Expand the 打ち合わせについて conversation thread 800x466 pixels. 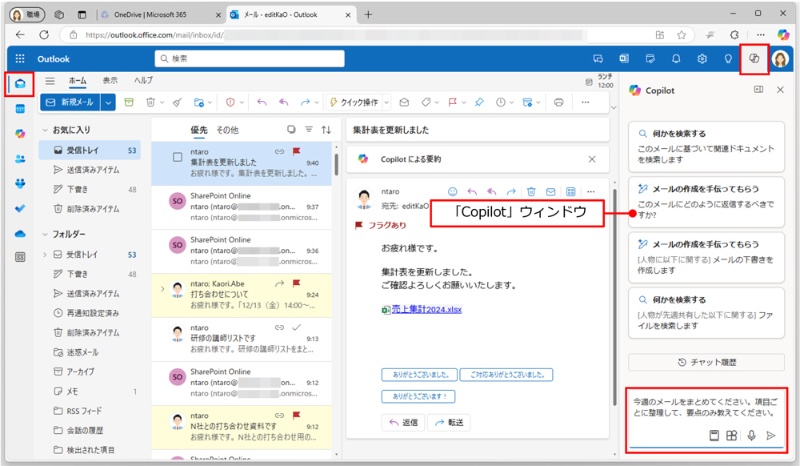162,289
